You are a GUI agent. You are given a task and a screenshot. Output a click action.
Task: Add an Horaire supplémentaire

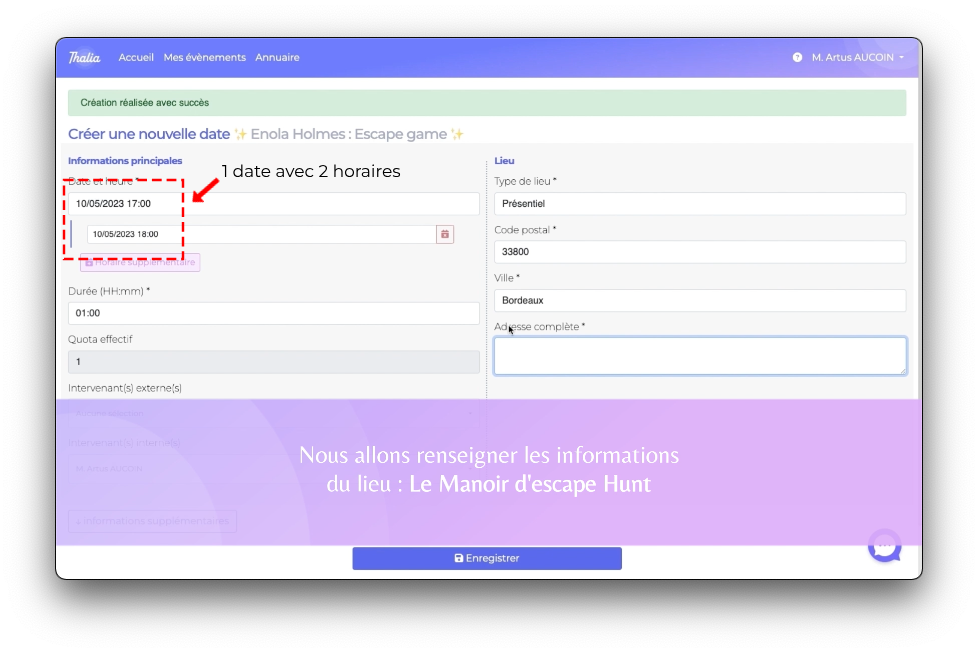point(140,262)
